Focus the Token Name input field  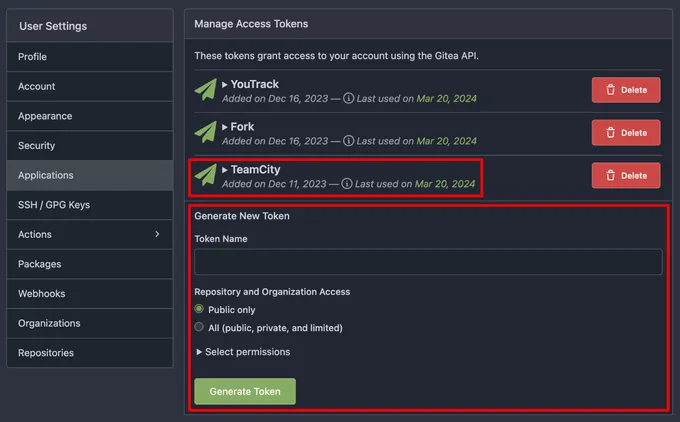(x=428, y=262)
